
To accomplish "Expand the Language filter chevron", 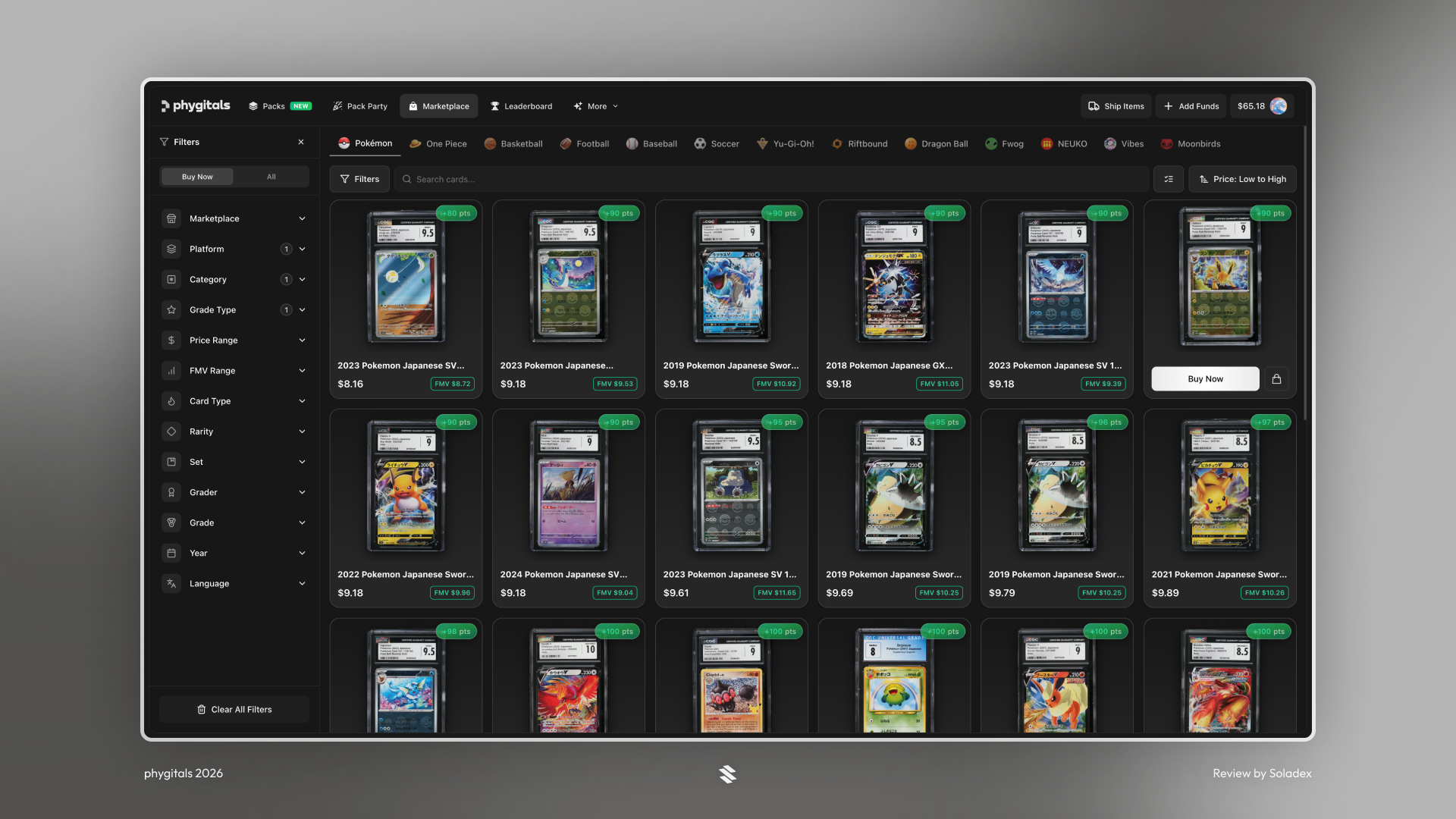I will tap(302, 583).
